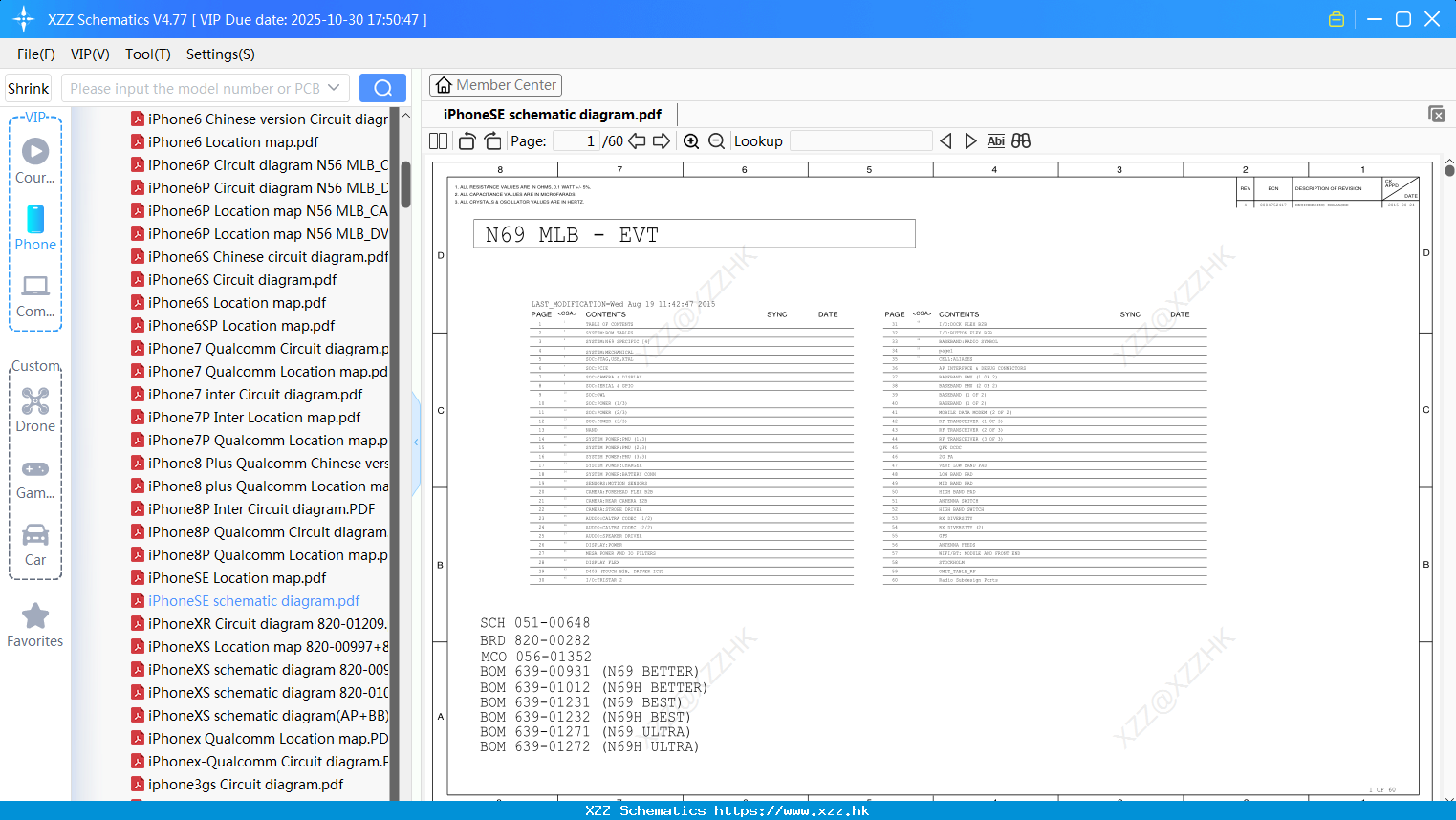1456x820 pixels.
Task: Open iPhone6 Chinese version Circuit diagram
Action: pos(259,119)
